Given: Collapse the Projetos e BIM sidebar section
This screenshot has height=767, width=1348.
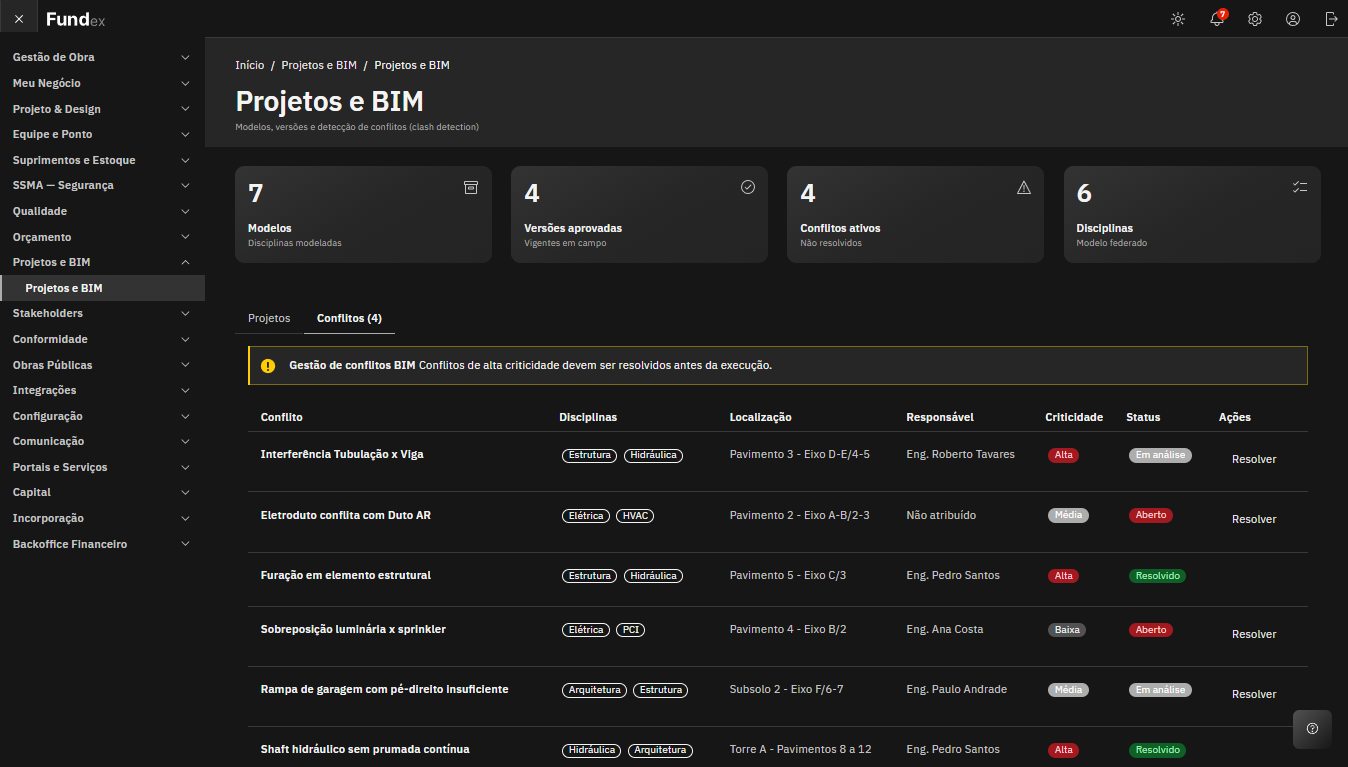Looking at the screenshot, I should pos(102,262).
